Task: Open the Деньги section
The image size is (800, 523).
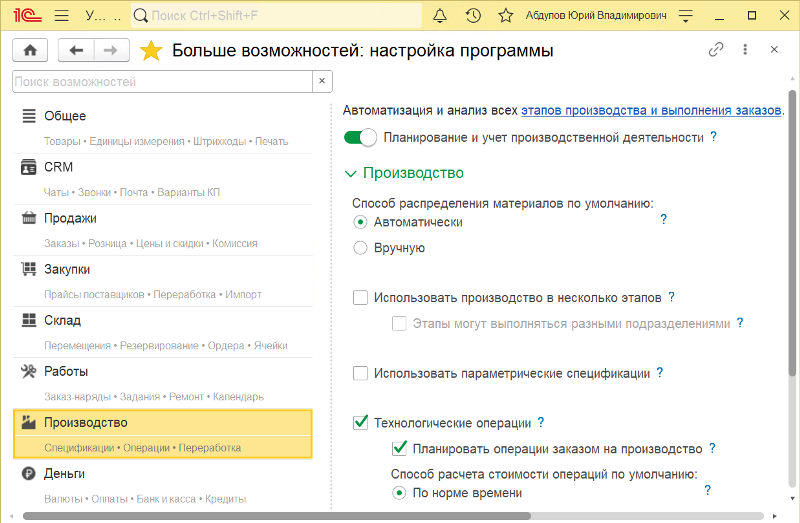Action: pyautogui.click(x=162, y=485)
